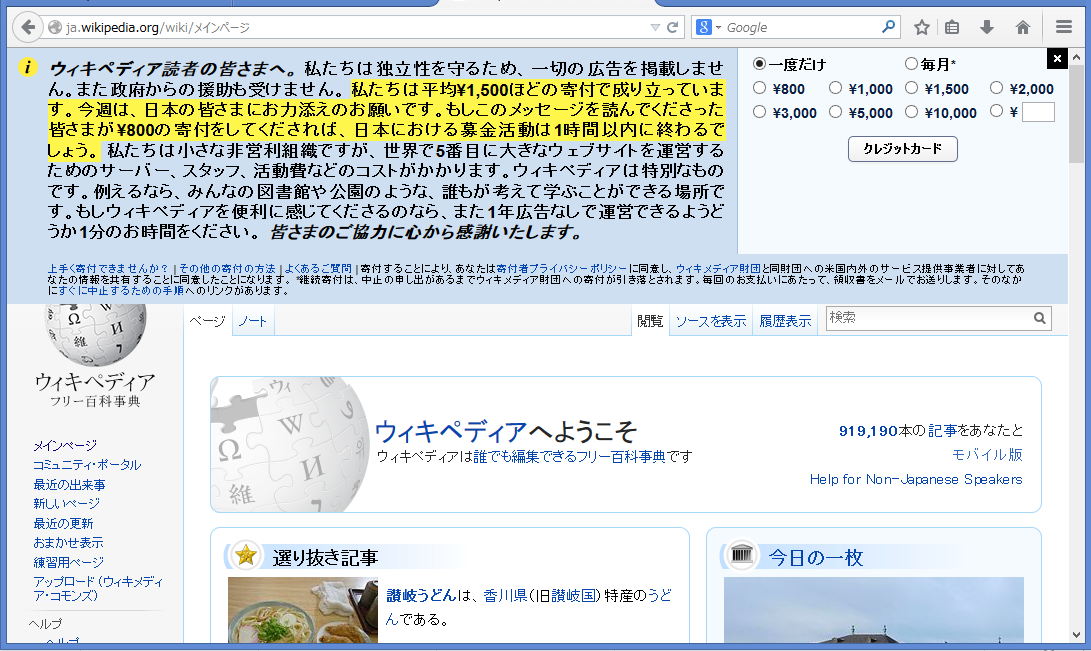Click the site identity globe icon
Screen dimensions: 1091x651
tap(55, 27)
